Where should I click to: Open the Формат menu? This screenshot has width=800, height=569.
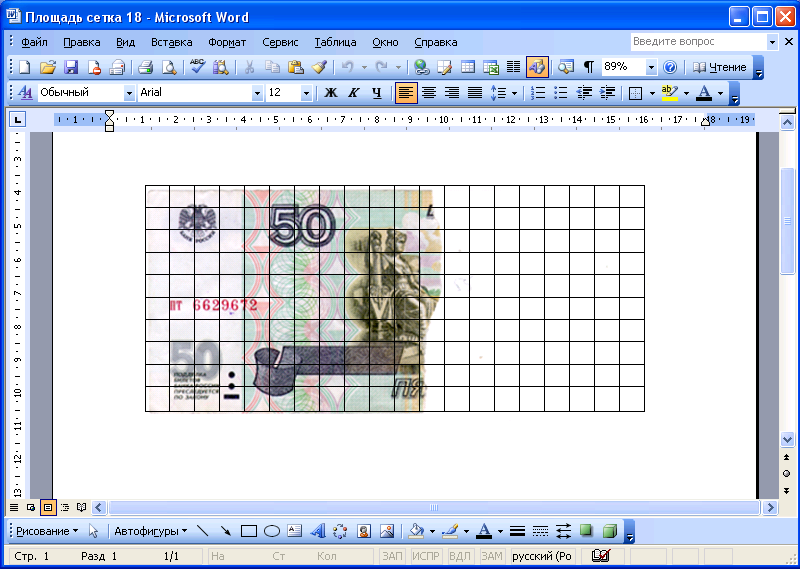(x=227, y=42)
